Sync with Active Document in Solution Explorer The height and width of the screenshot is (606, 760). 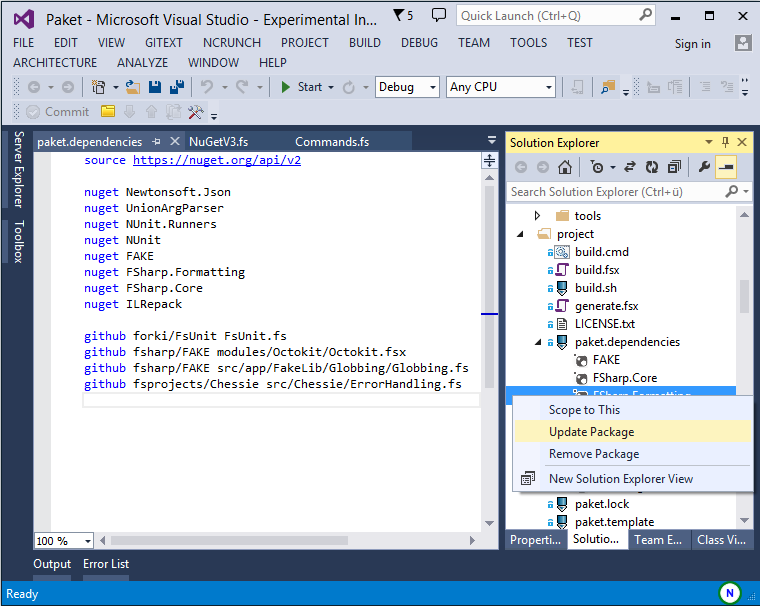[630, 167]
